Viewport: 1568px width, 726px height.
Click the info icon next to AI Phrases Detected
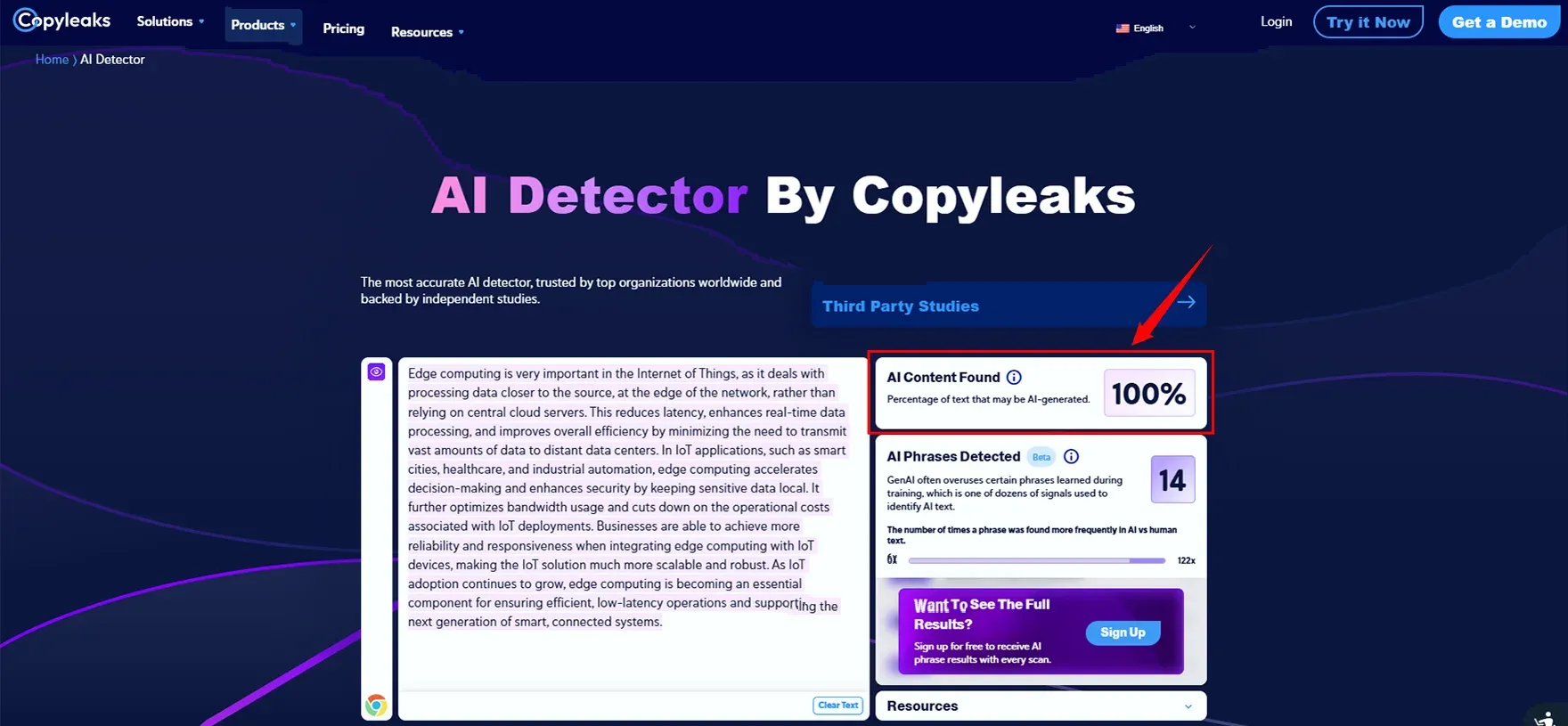(x=1071, y=456)
